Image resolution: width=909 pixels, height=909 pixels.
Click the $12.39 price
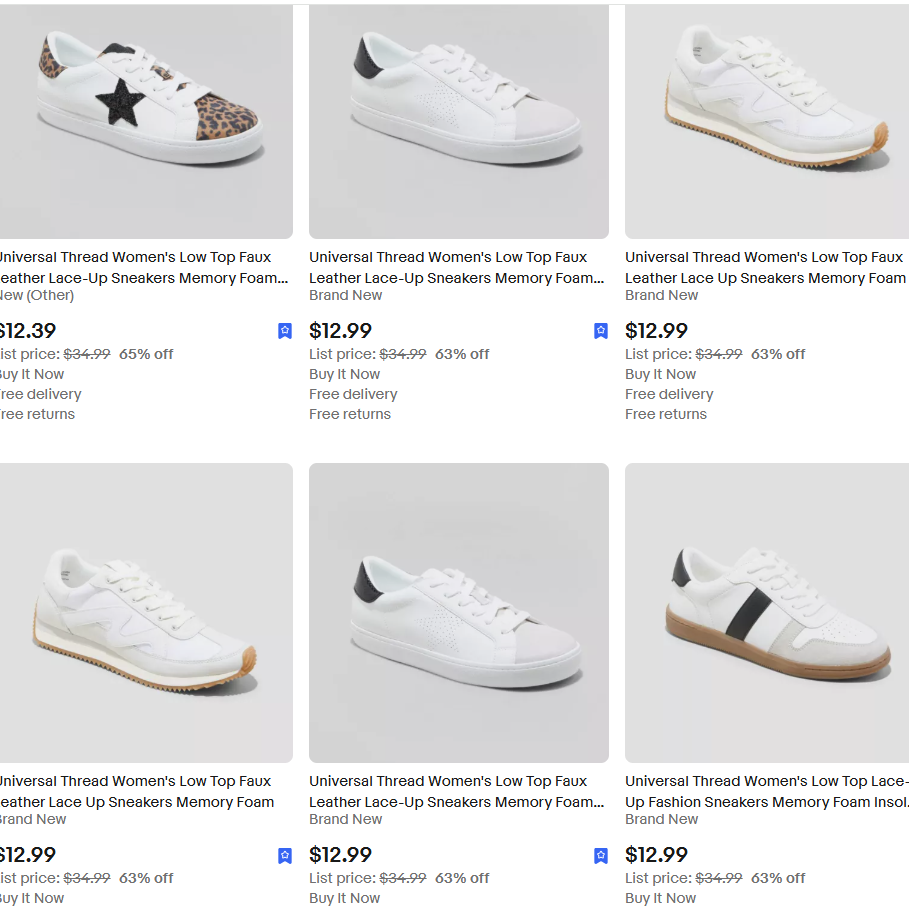tap(27, 331)
